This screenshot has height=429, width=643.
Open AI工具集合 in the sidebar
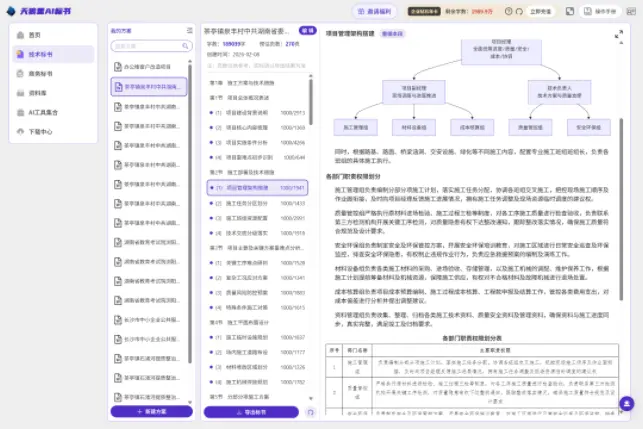click(45, 112)
